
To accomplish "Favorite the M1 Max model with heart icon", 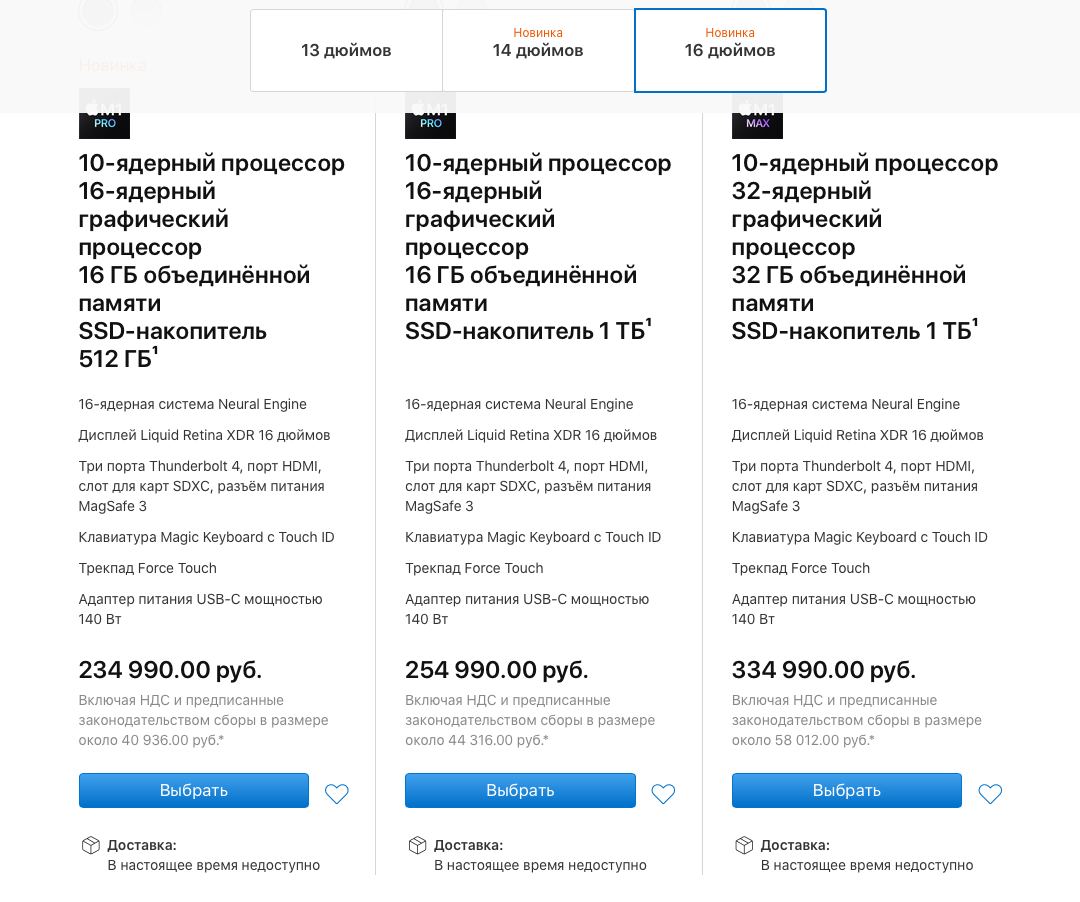I will (x=990, y=794).
